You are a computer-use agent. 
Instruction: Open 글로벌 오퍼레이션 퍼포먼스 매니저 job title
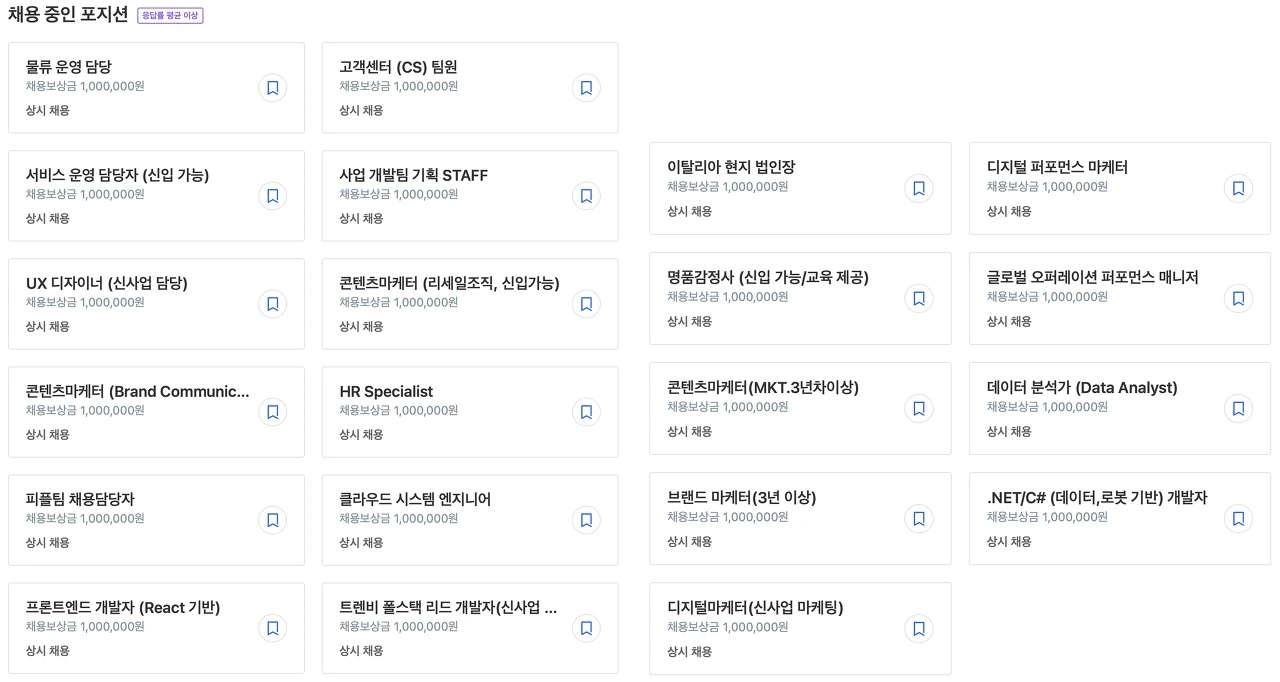[x=1092, y=277]
